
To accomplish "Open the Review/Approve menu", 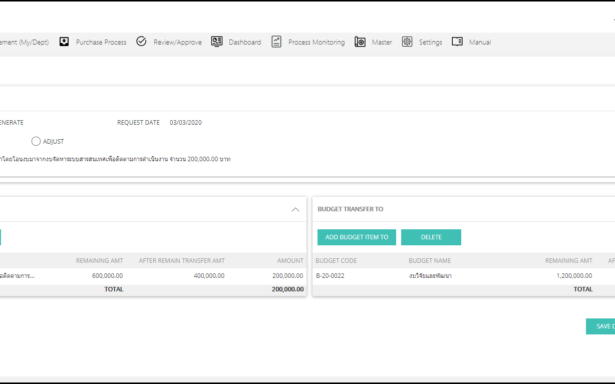I will (177, 42).
